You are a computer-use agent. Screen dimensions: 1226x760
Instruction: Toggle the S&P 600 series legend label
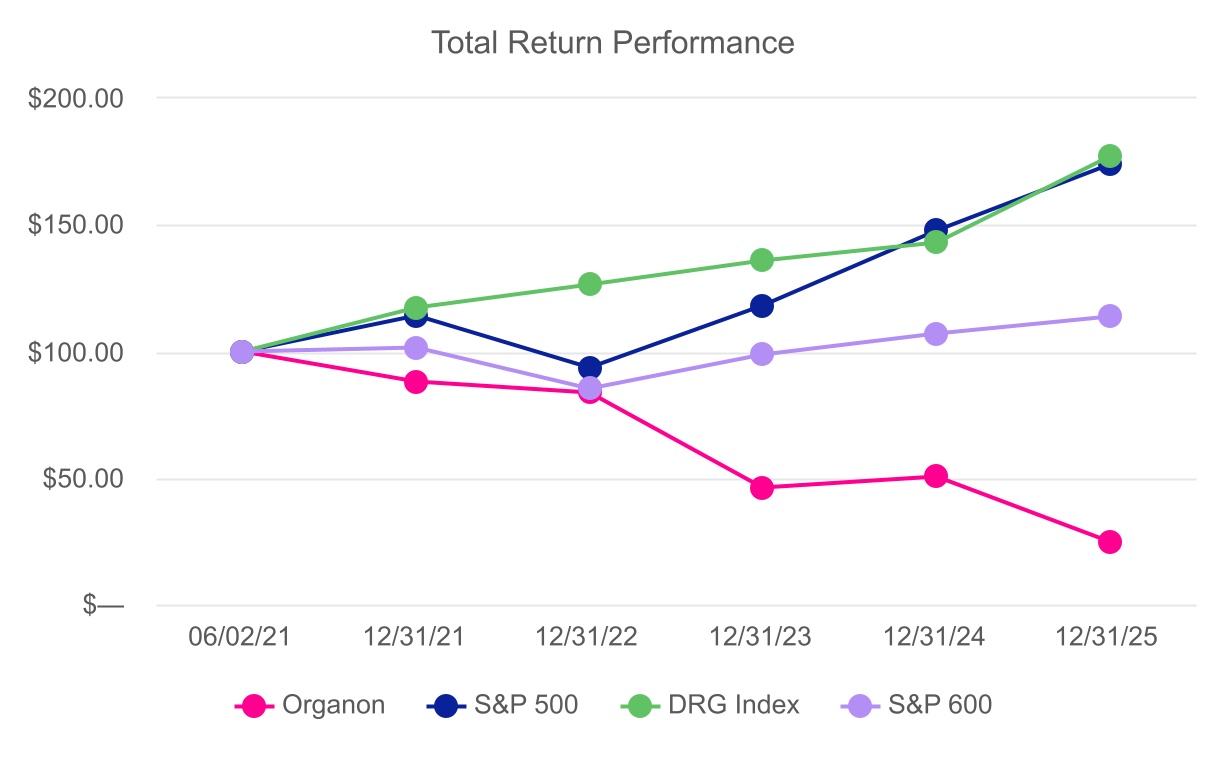939,705
